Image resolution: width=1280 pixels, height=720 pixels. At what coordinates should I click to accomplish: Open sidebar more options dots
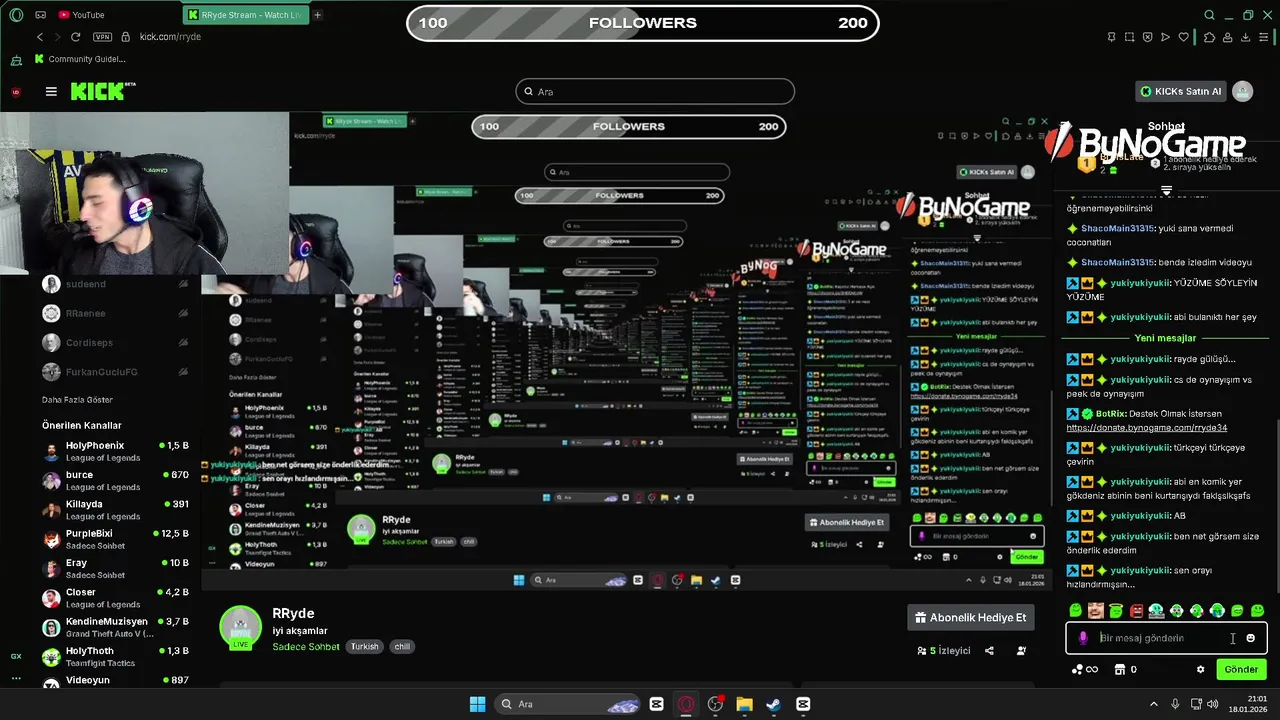[x=16, y=678]
